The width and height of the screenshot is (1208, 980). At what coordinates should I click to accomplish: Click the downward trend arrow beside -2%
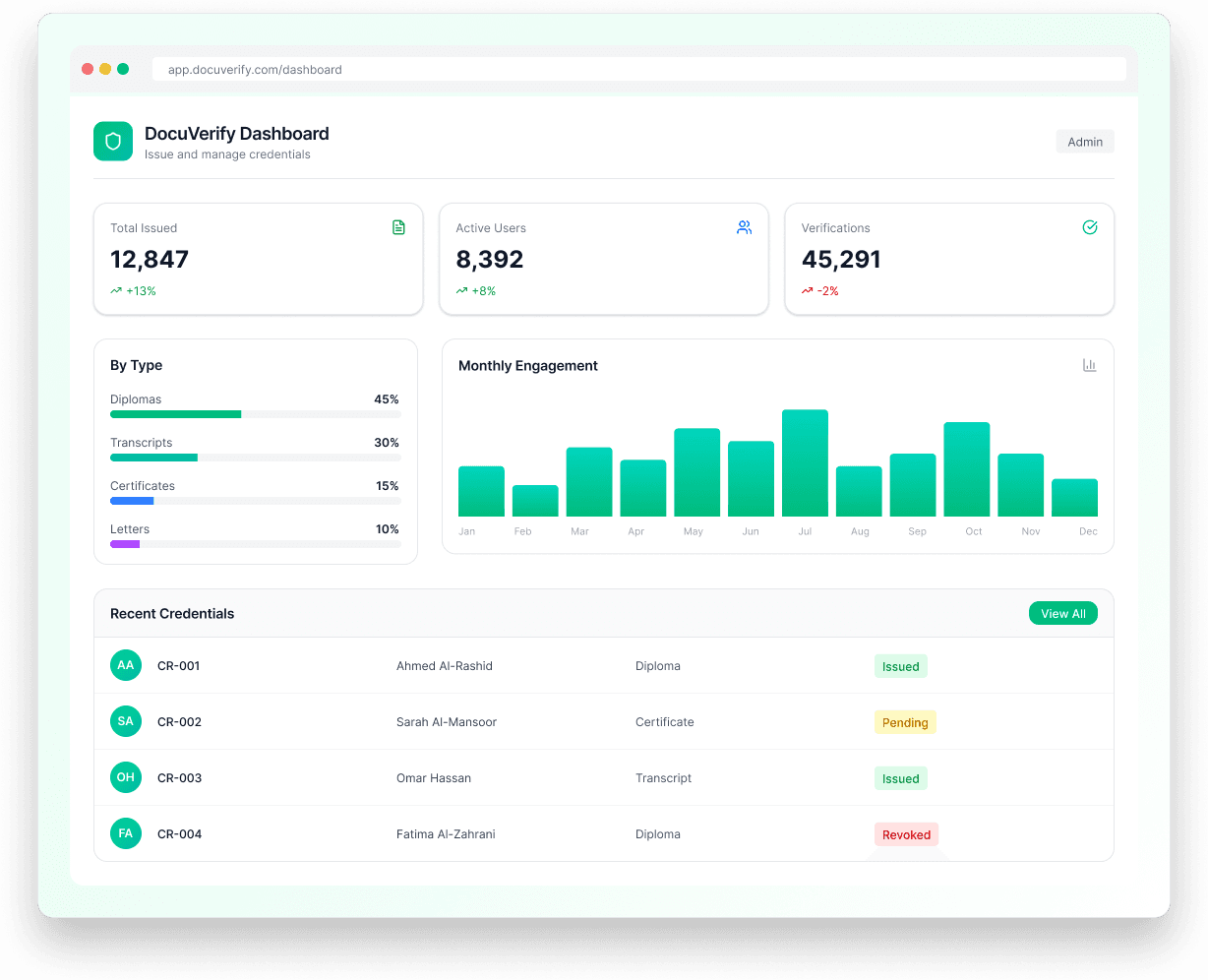click(807, 291)
